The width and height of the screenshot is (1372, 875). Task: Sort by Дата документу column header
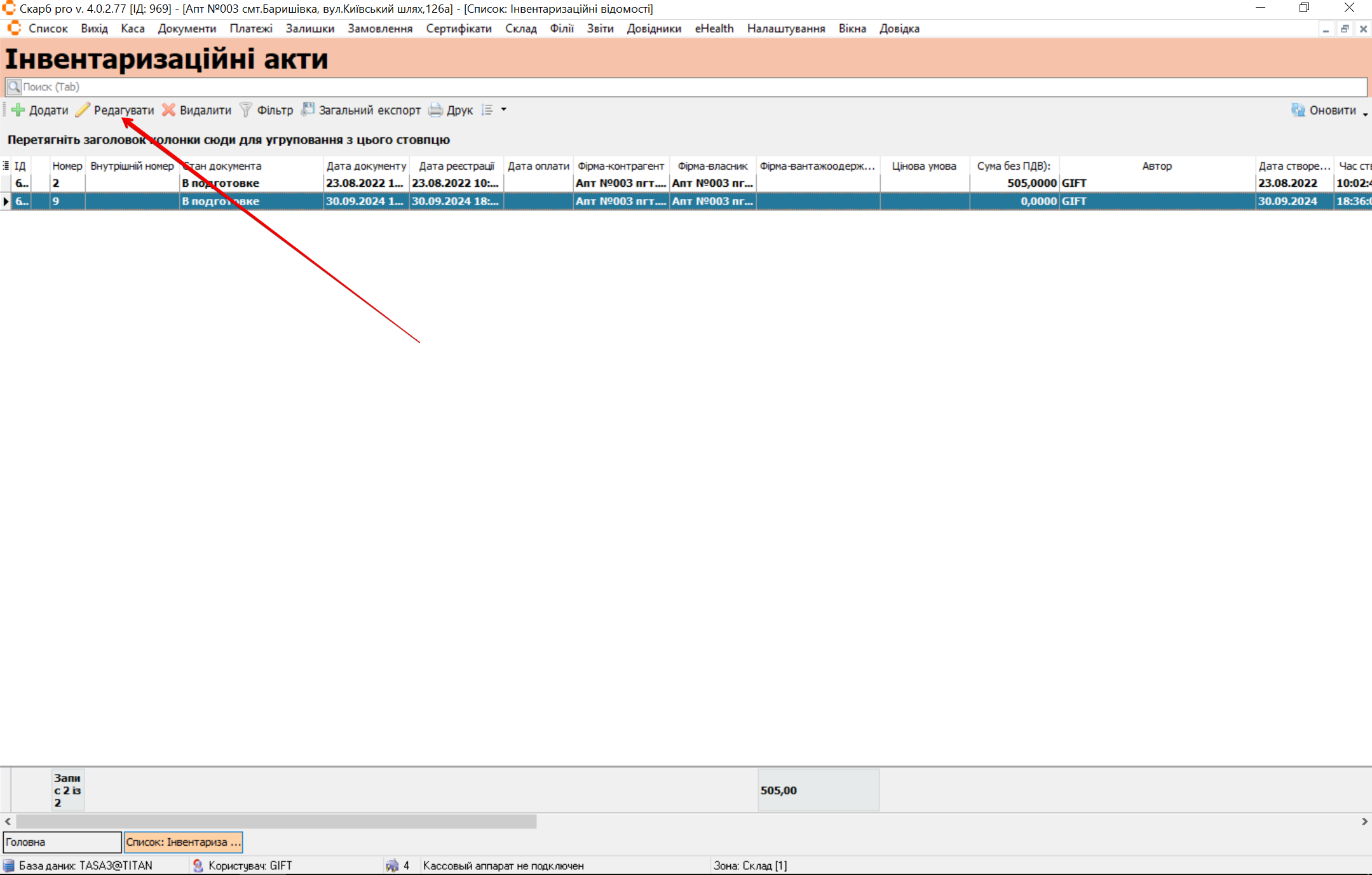click(x=366, y=166)
